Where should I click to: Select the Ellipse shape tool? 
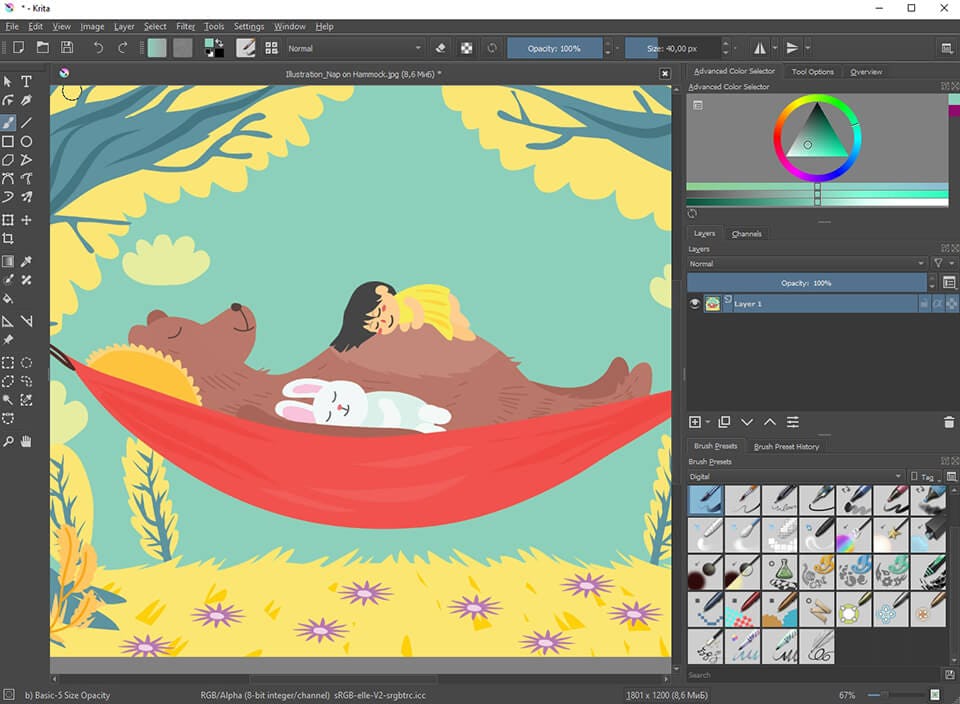pyautogui.click(x=27, y=142)
